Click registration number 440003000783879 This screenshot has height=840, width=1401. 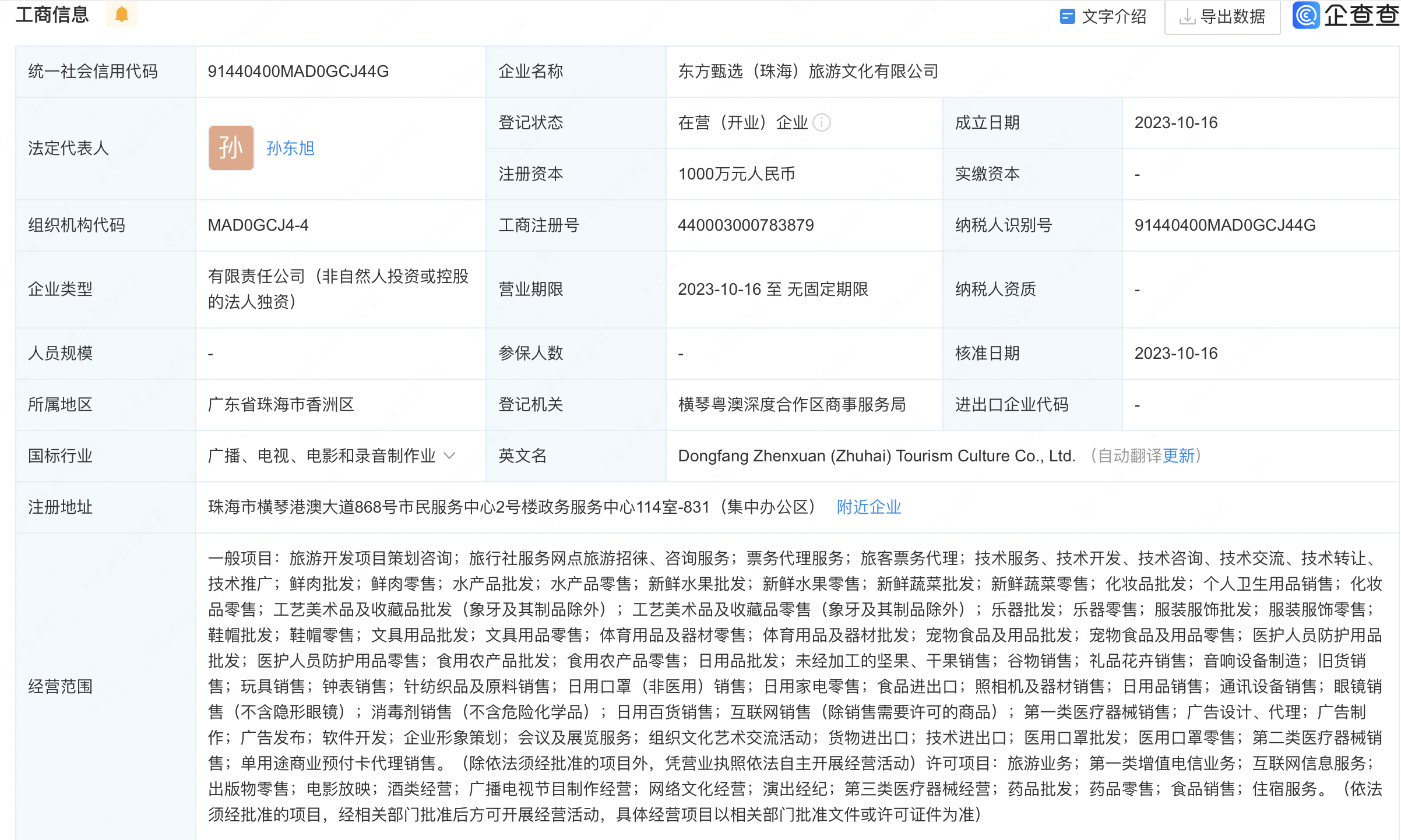click(x=746, y=225)
